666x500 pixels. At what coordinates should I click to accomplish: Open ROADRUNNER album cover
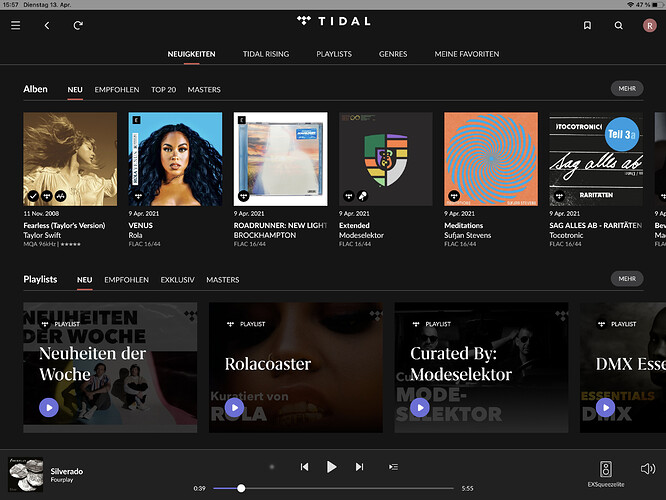click(x=281, y=159)
